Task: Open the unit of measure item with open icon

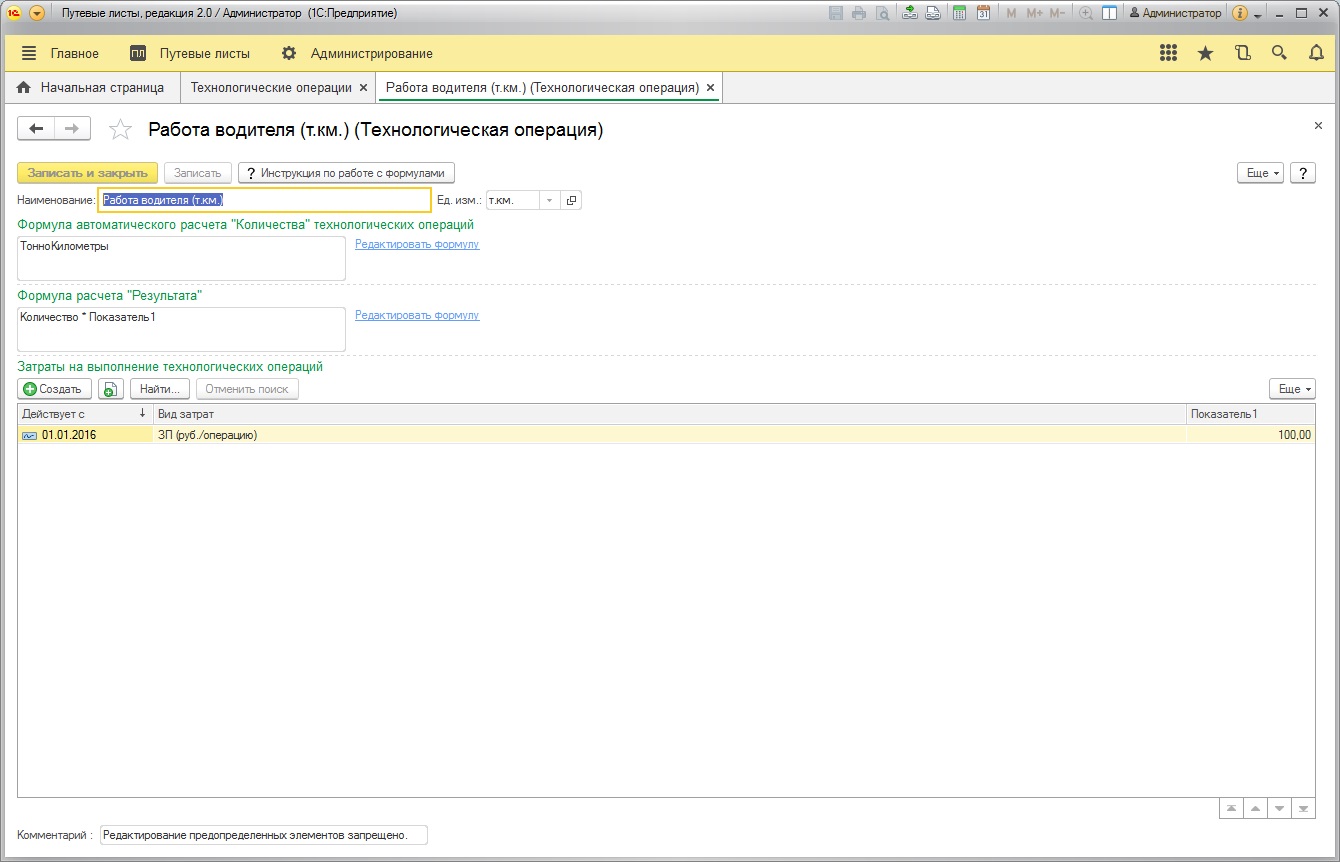Action: coord(571,200)
